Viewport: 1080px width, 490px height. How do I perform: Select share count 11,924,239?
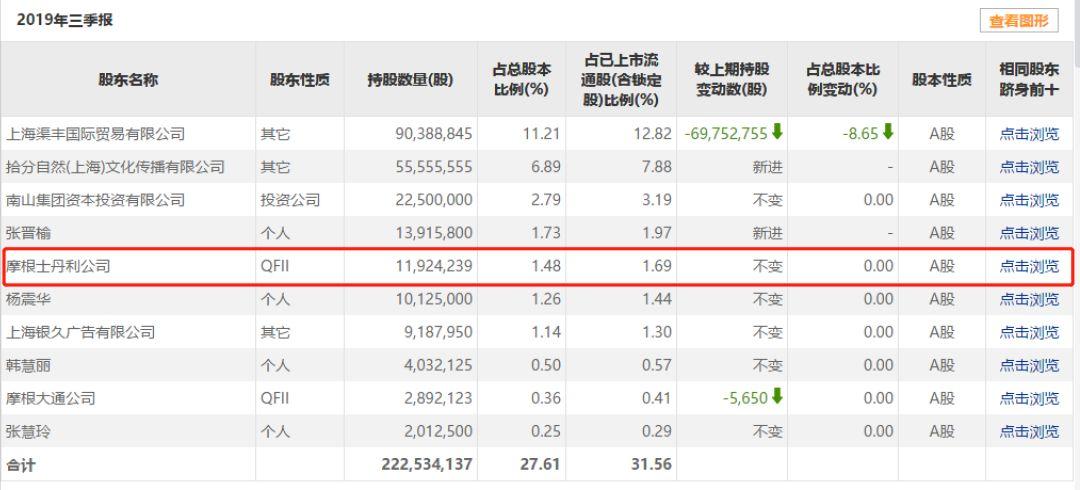[434, 266]
